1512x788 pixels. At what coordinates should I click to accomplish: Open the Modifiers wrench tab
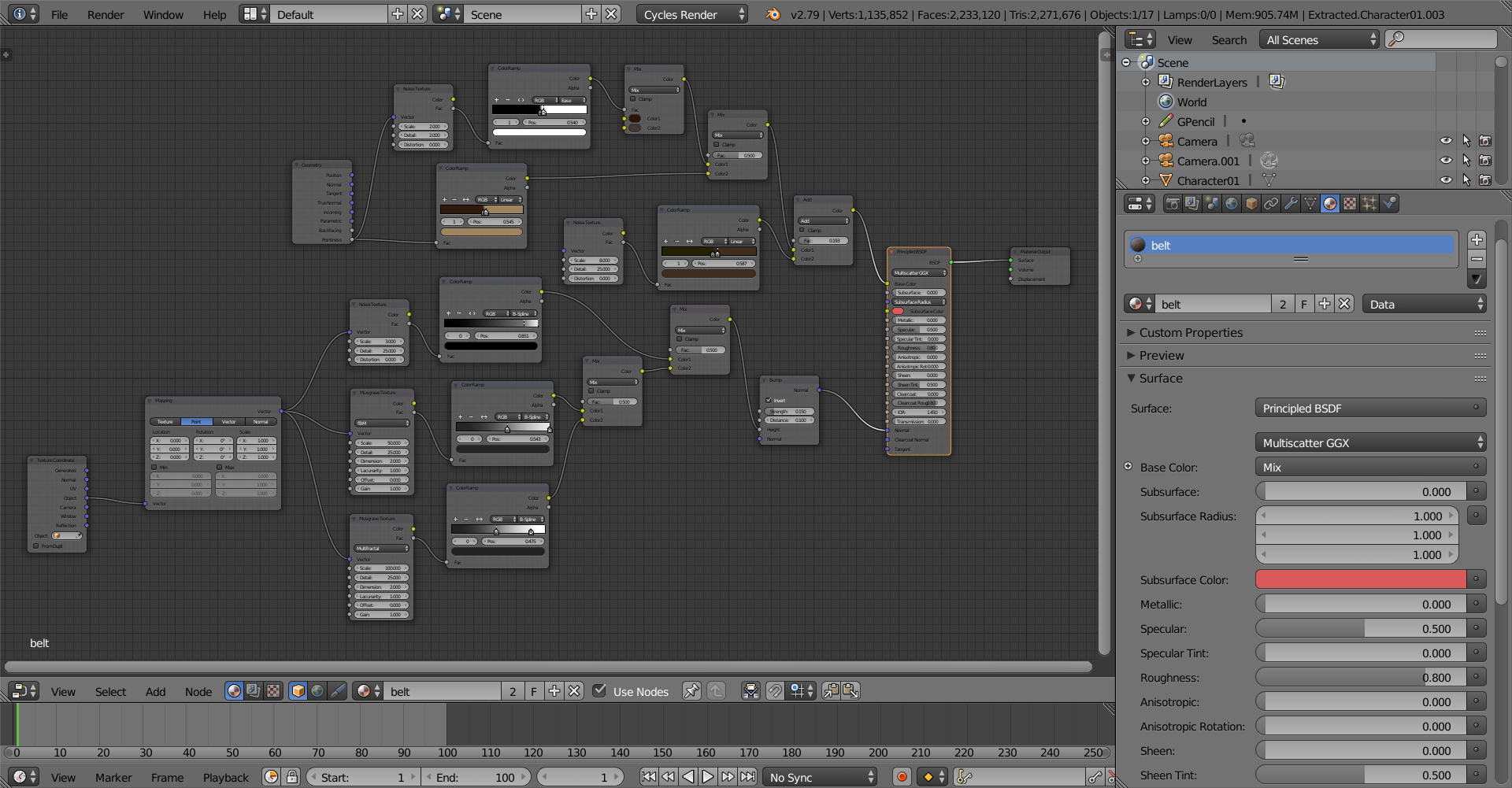[x=1291, y=204]
